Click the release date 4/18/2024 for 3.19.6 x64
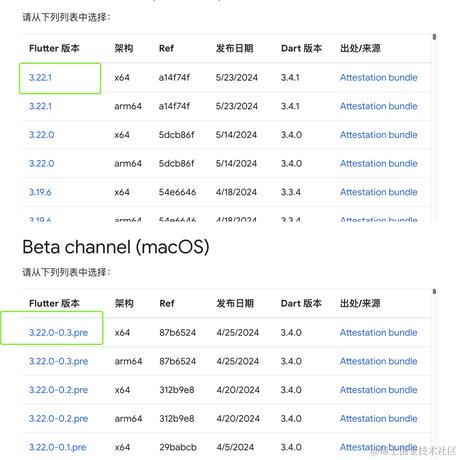The image size is (460, 460). click(x=236, y=192)
